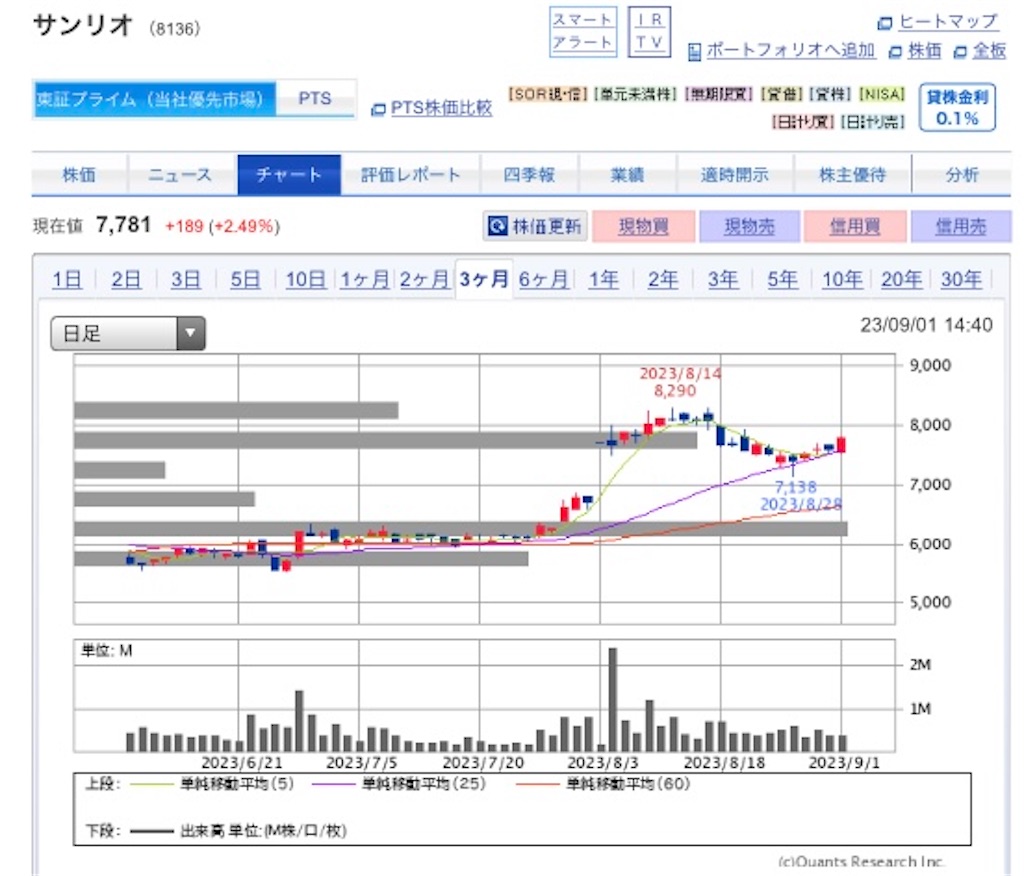Select the 3年 chart period
Viewport: 1024px width, 876px height.
(x=723, y=280)
